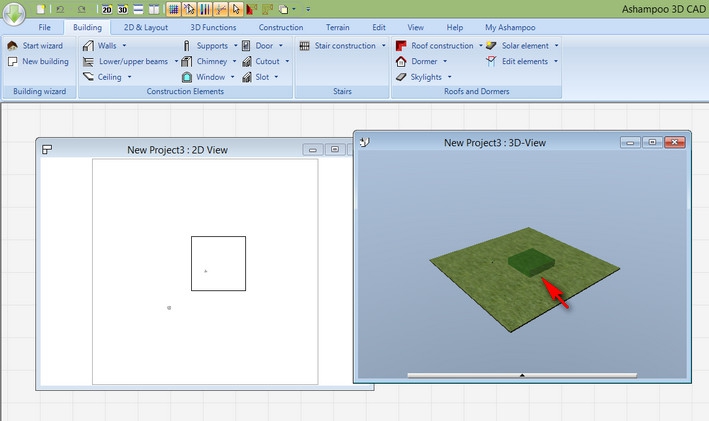
Task: Launch Start wizard
Action: [35, 46]
